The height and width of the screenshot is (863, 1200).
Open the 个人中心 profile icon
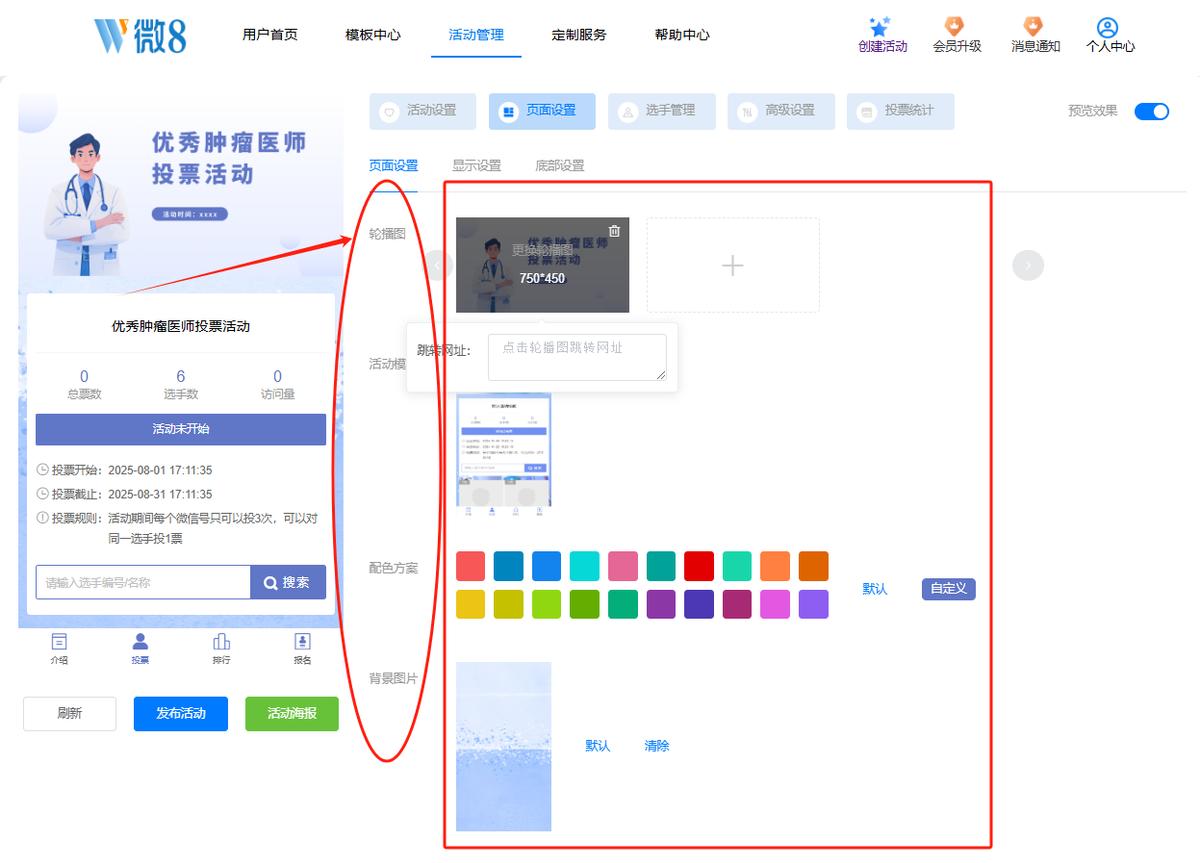tap(1107, 27)
